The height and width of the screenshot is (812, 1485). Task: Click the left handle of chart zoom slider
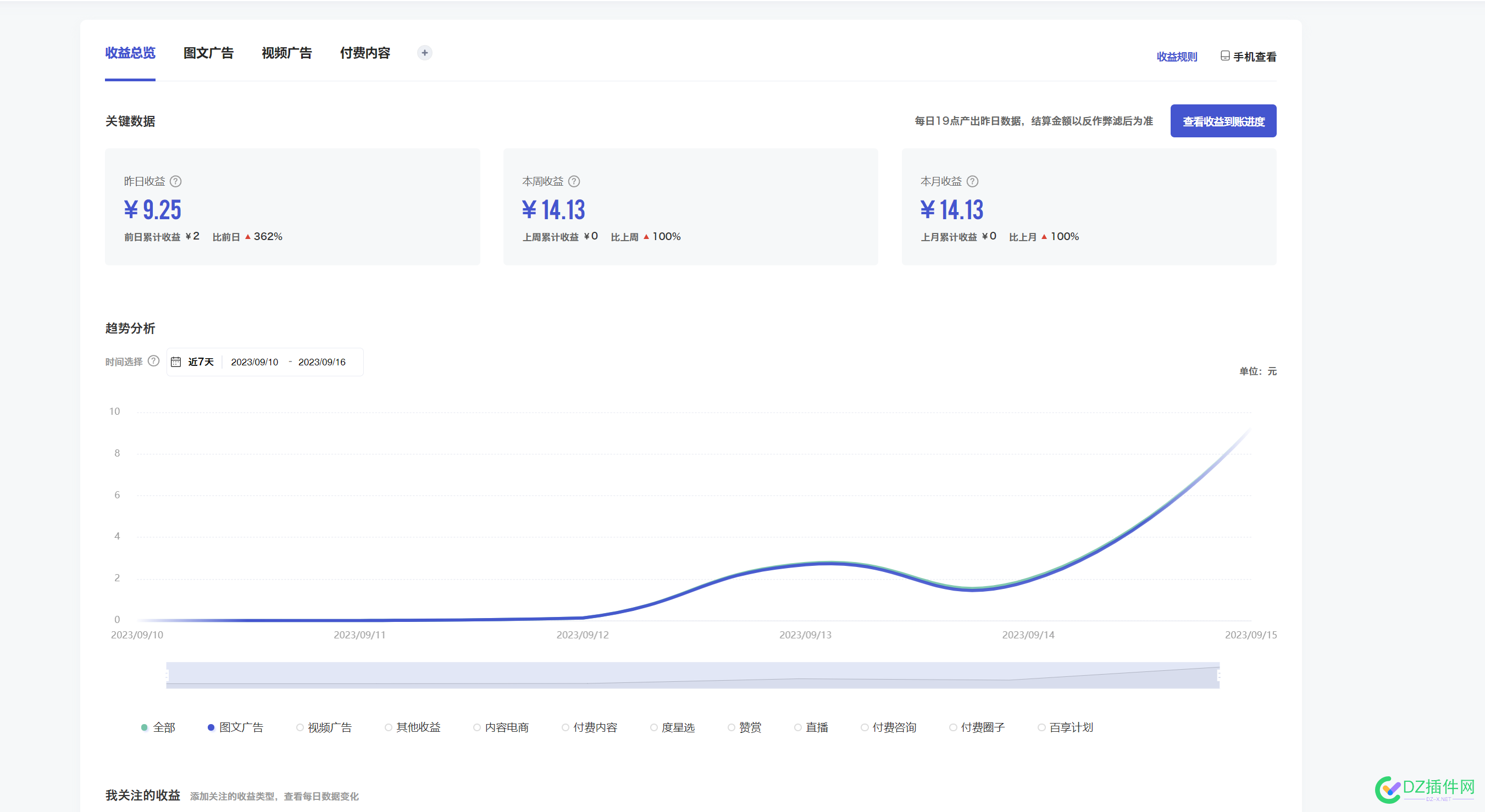point(167,675)
